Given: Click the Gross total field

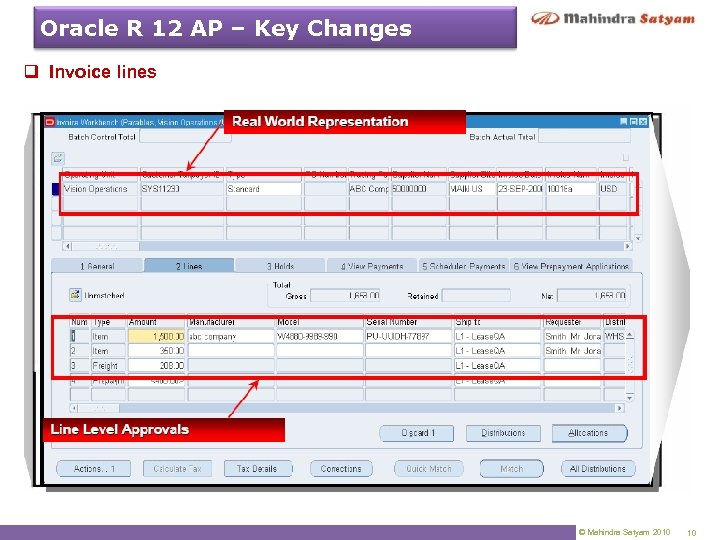Looking at the screenshot, I should click(345, 295).
